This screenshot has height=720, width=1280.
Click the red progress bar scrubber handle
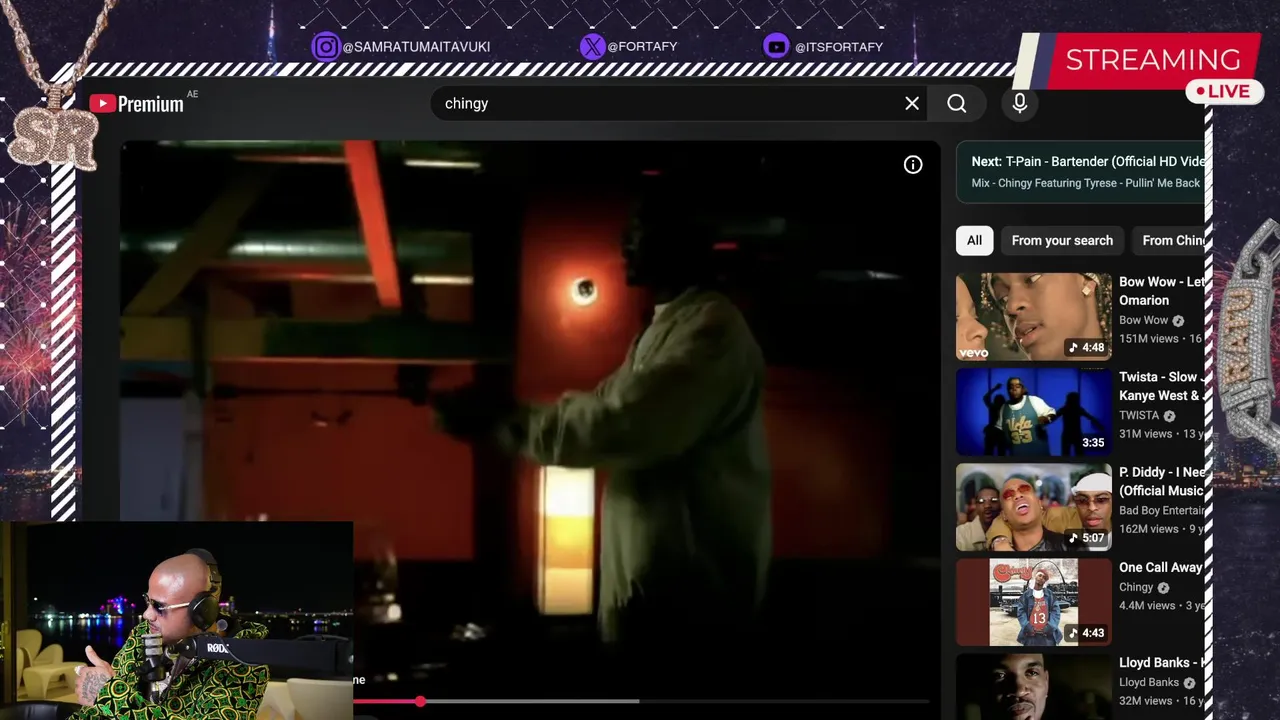[420, 701]
